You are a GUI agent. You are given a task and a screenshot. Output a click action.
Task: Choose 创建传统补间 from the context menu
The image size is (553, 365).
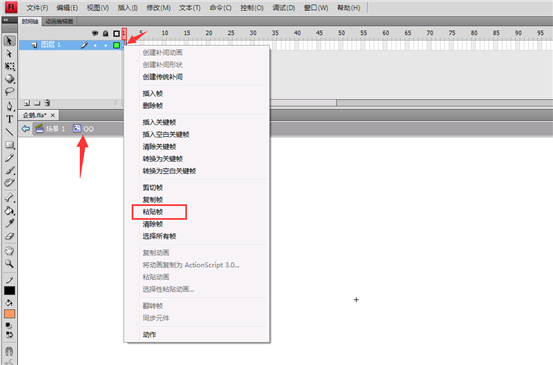click(163, 77)
